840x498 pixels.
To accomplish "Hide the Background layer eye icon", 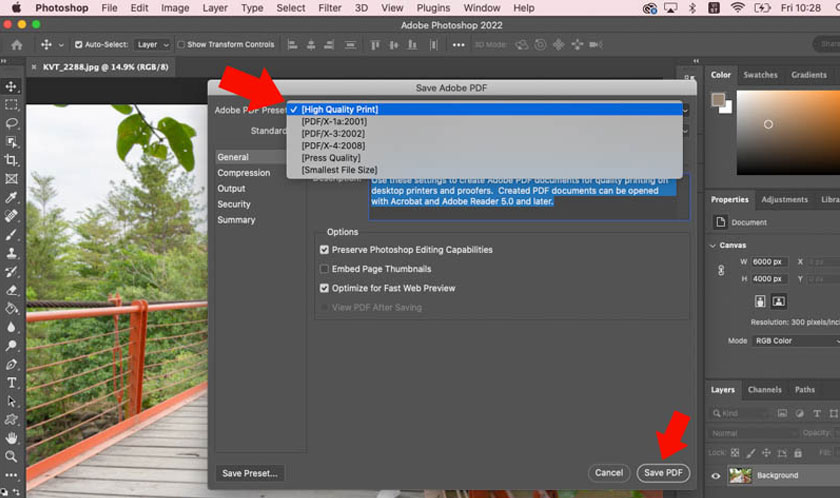I will tap(715, 476).
